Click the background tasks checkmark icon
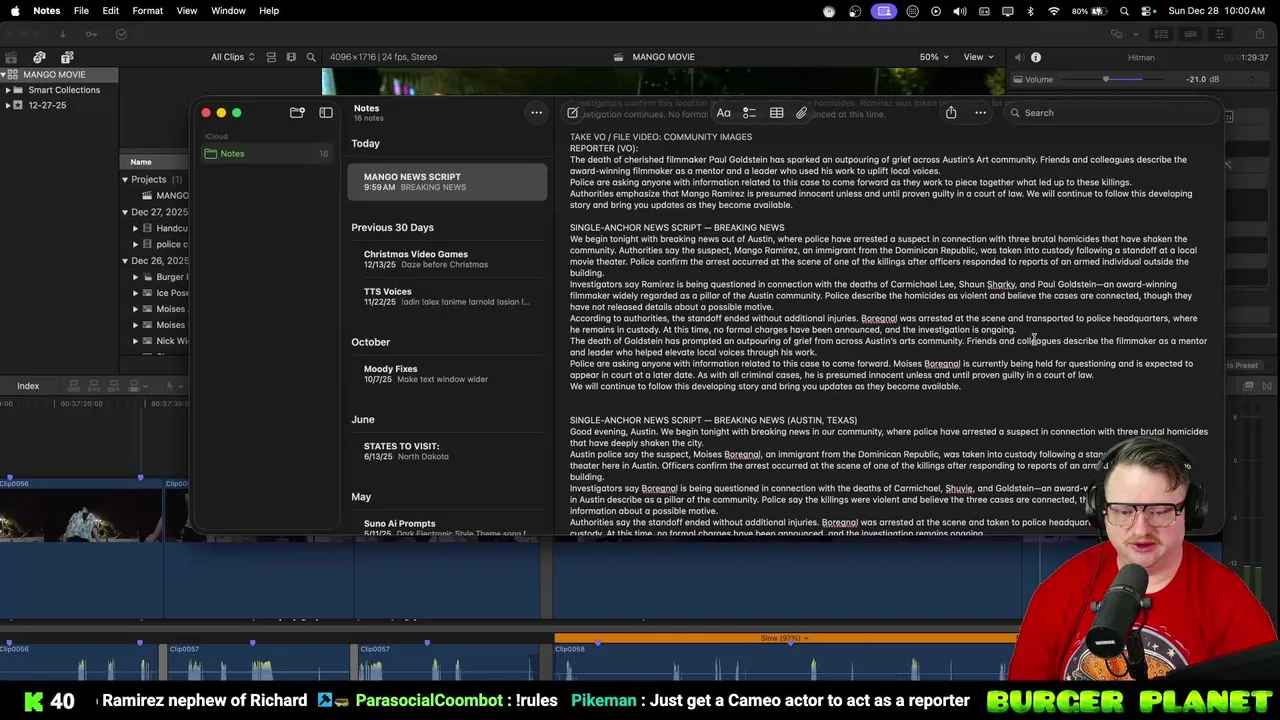 click(x=121, y=34)
